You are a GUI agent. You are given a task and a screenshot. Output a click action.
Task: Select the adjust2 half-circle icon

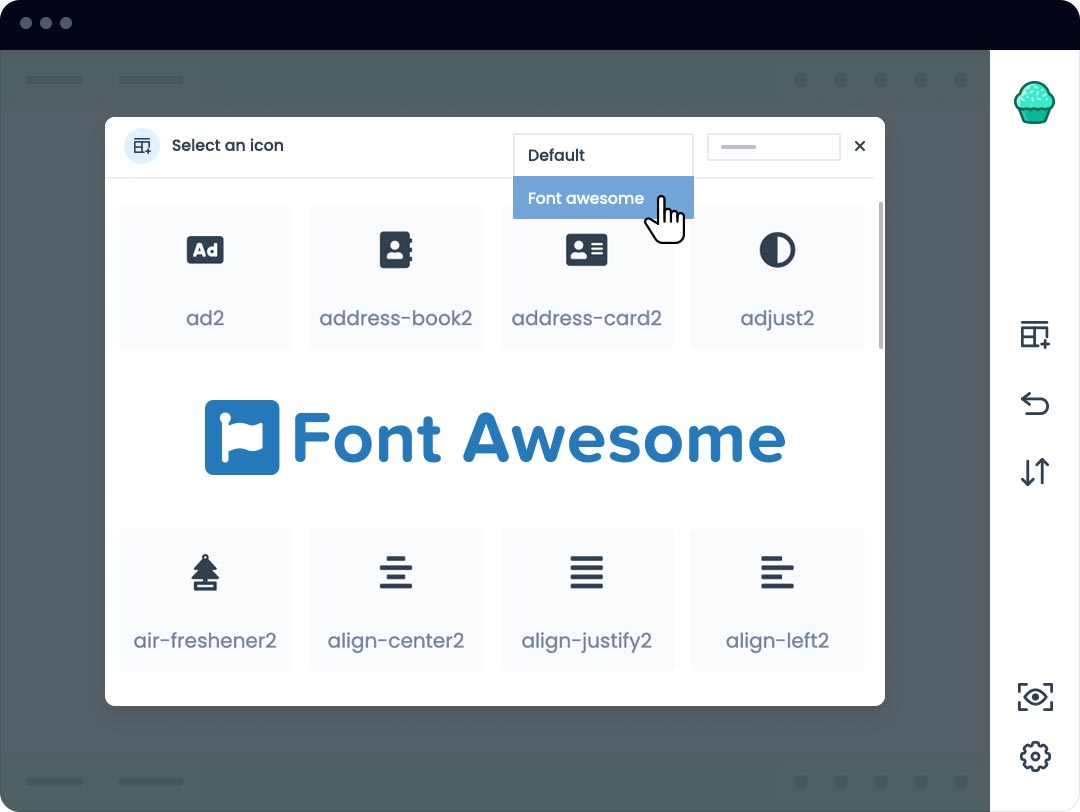[x=778, y=277]
